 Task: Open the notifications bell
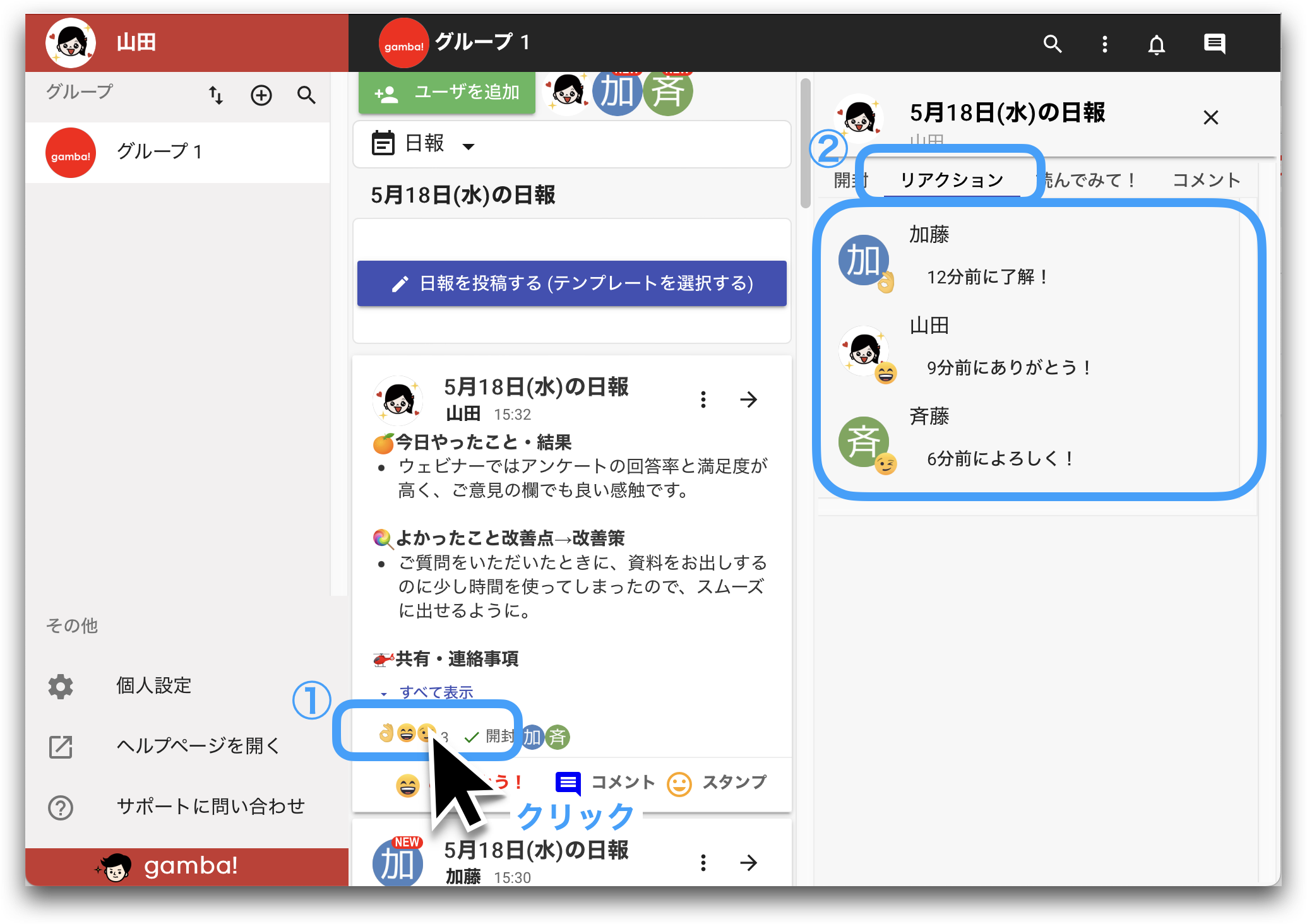(x=1156, y=44)
